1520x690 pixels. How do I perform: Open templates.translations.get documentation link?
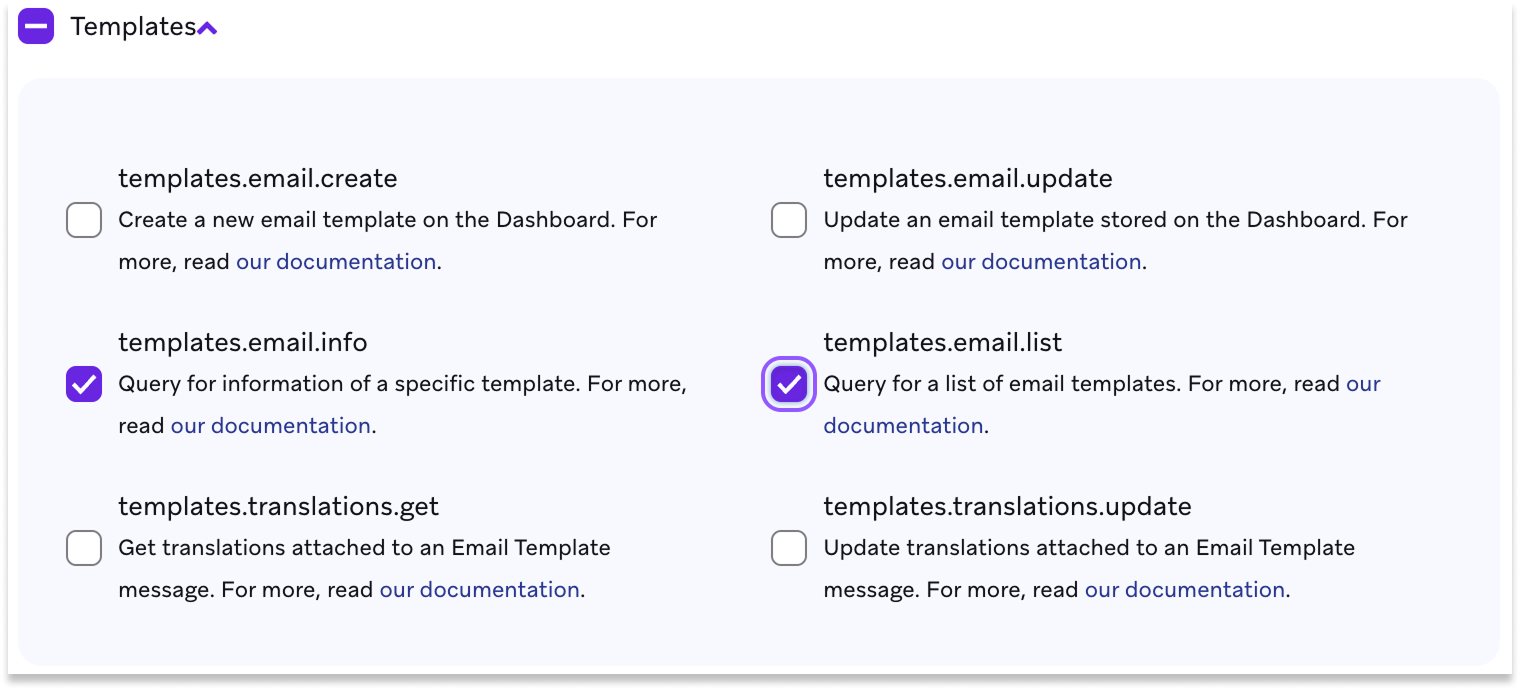pyautogui.click(x=480, y=590)
